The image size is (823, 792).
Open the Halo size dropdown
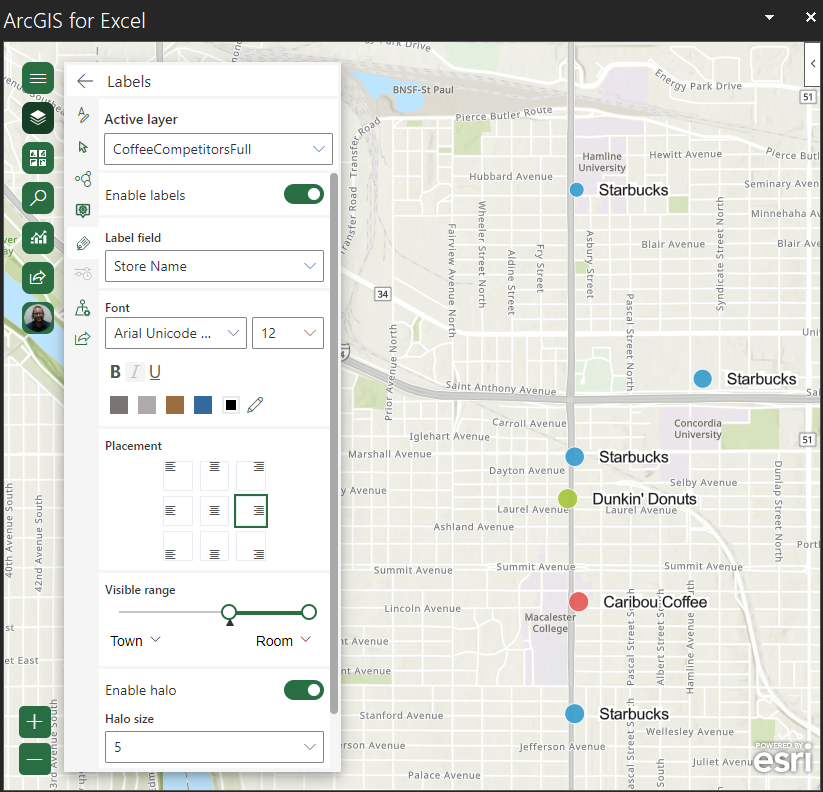click(214, 747)
